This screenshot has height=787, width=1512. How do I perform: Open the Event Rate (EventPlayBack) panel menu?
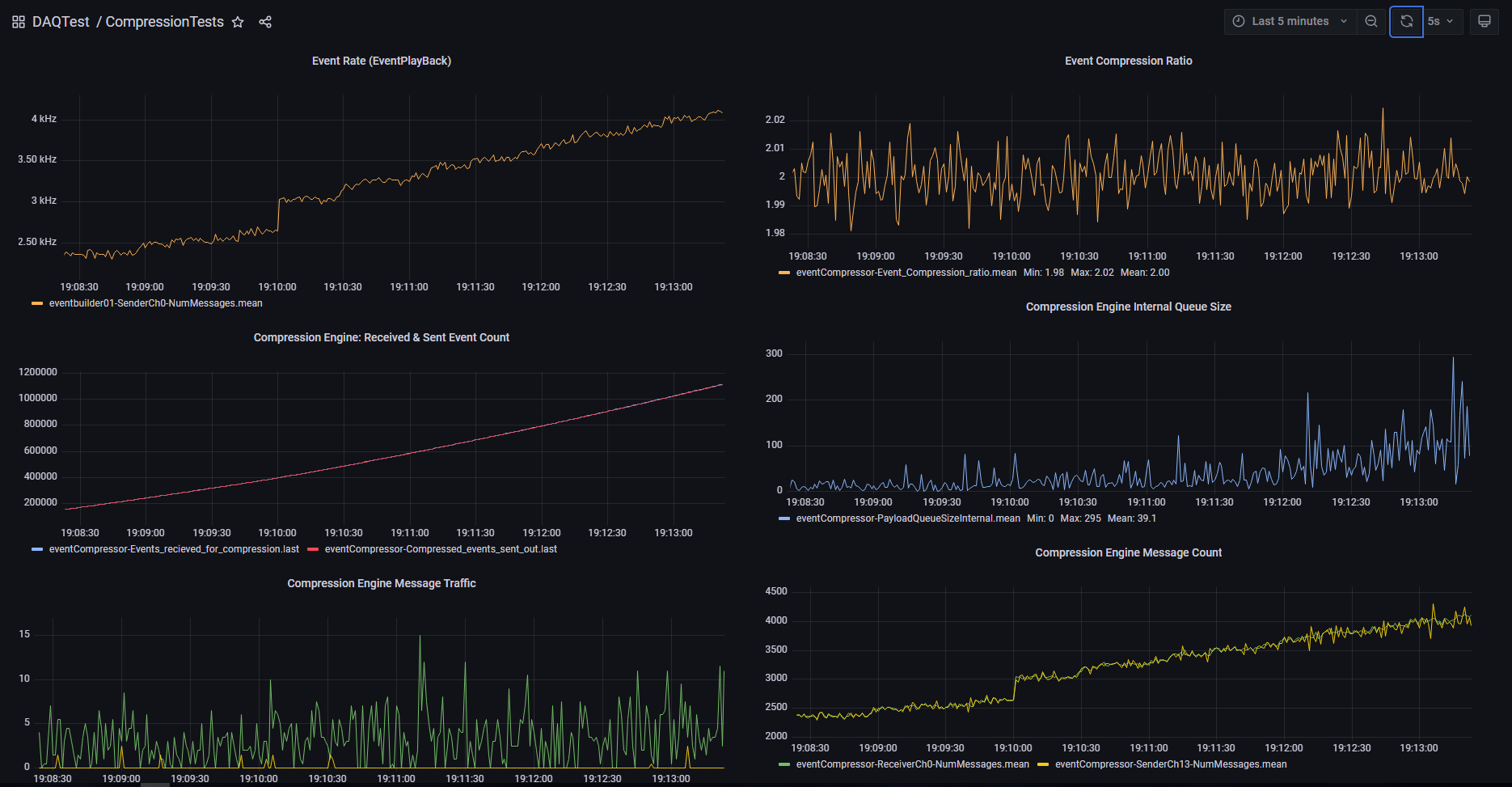coord(381,61)
